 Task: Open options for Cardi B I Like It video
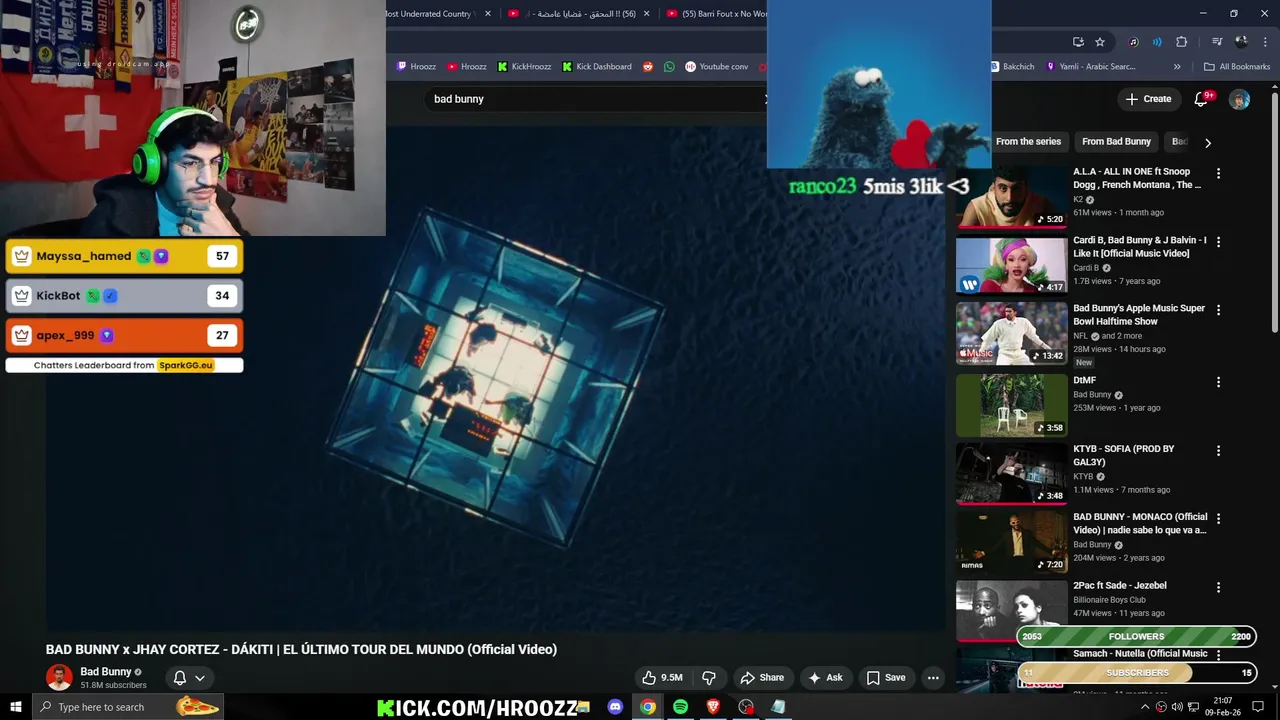1218,242
